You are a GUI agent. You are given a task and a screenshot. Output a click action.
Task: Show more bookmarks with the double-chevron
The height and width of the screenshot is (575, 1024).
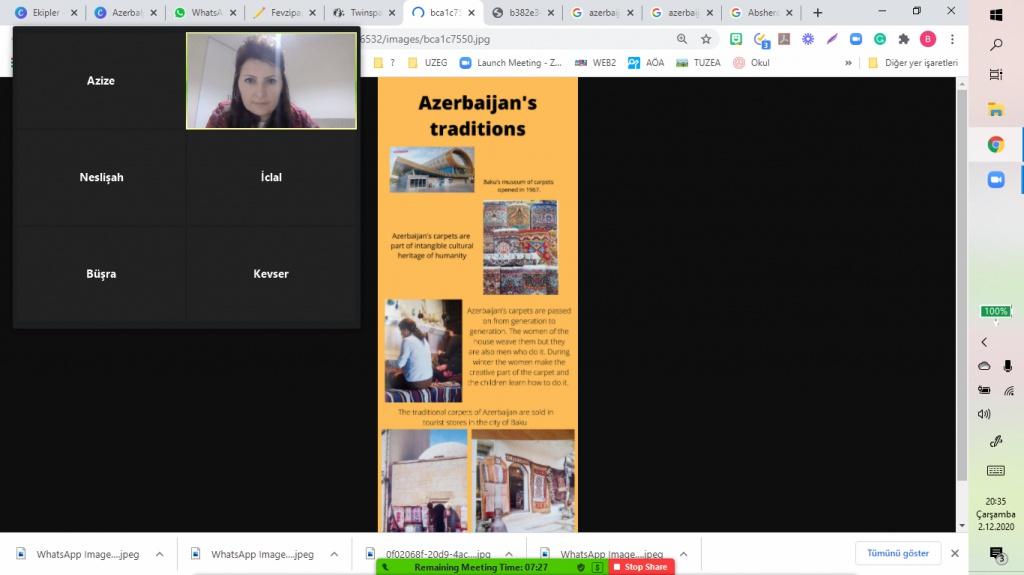point(849,62)
